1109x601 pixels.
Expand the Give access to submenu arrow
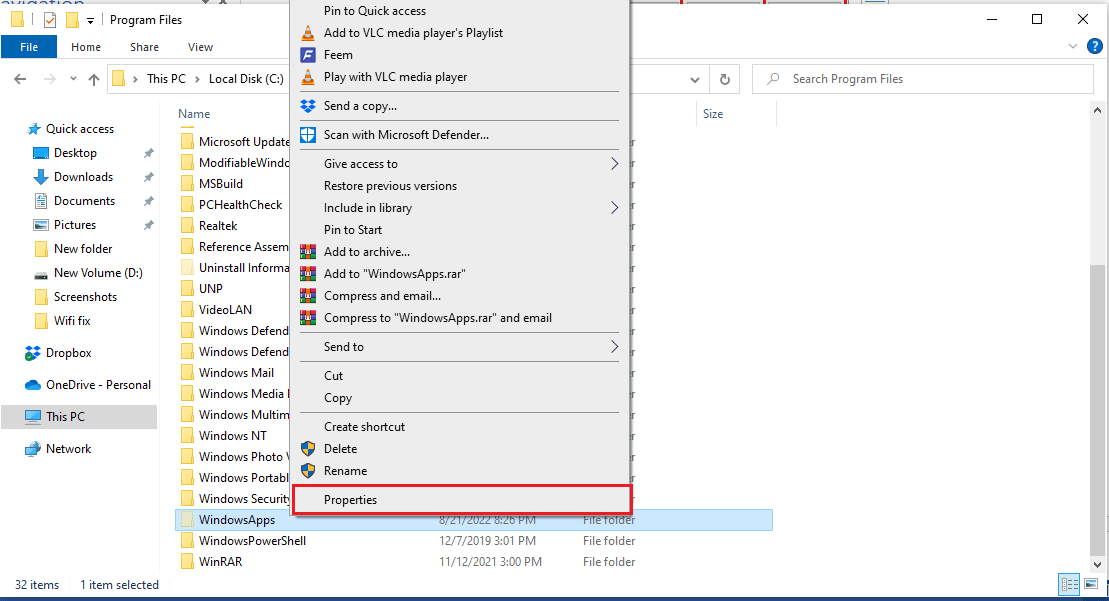click(x=614, y=164)
